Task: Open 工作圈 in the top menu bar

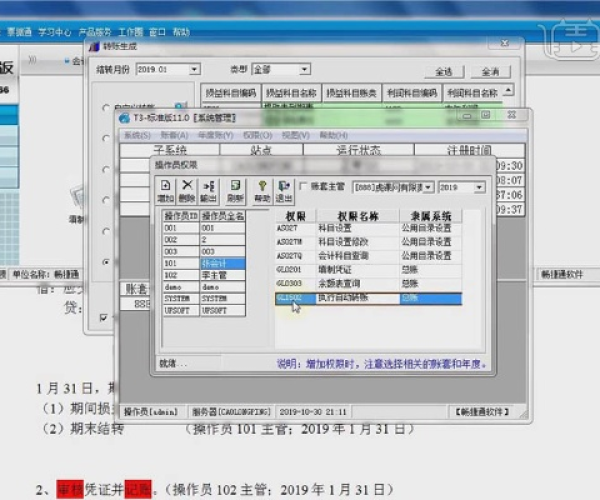Action: 130,32
